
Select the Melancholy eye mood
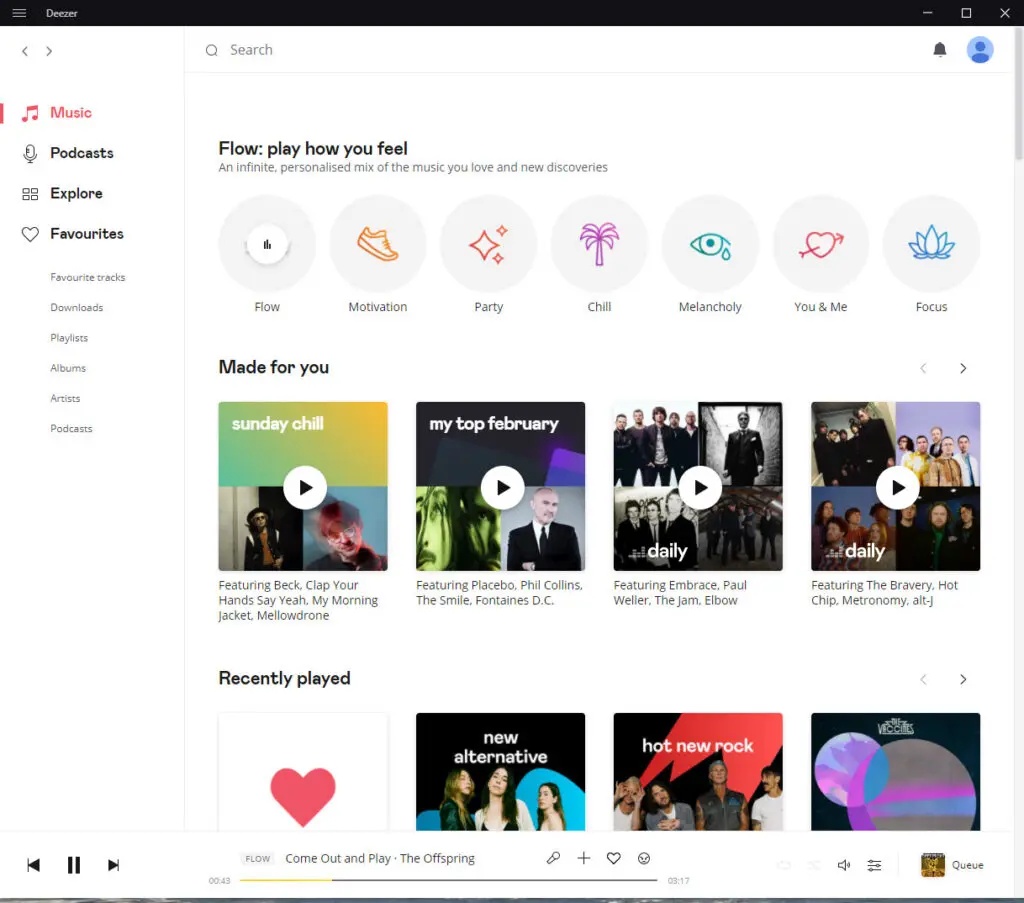tap(710, 244)
